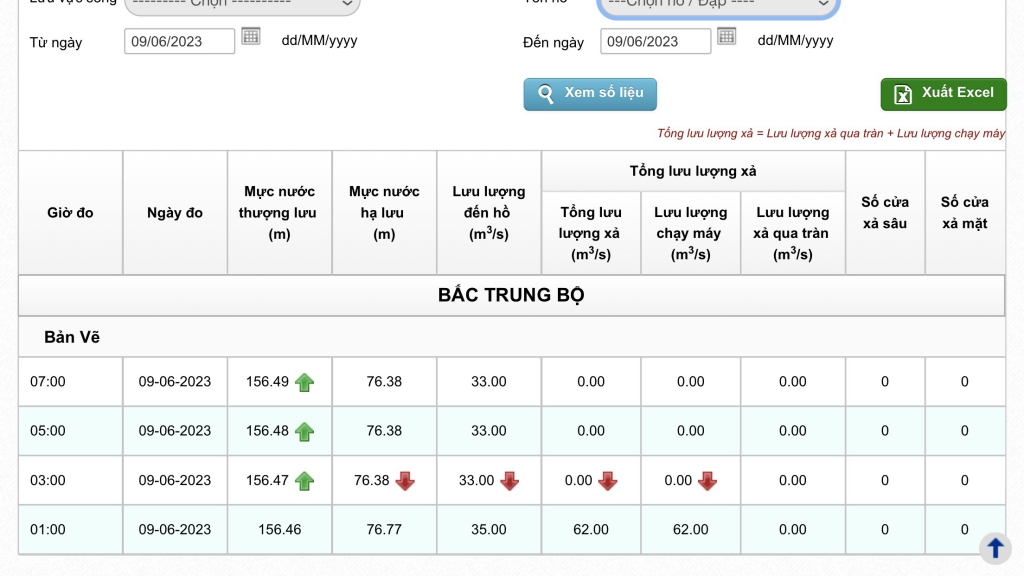Viewport: 1024px width, 576px height.
Task: Click the blue scroll-to-top arrow
Action: point(995,547)
